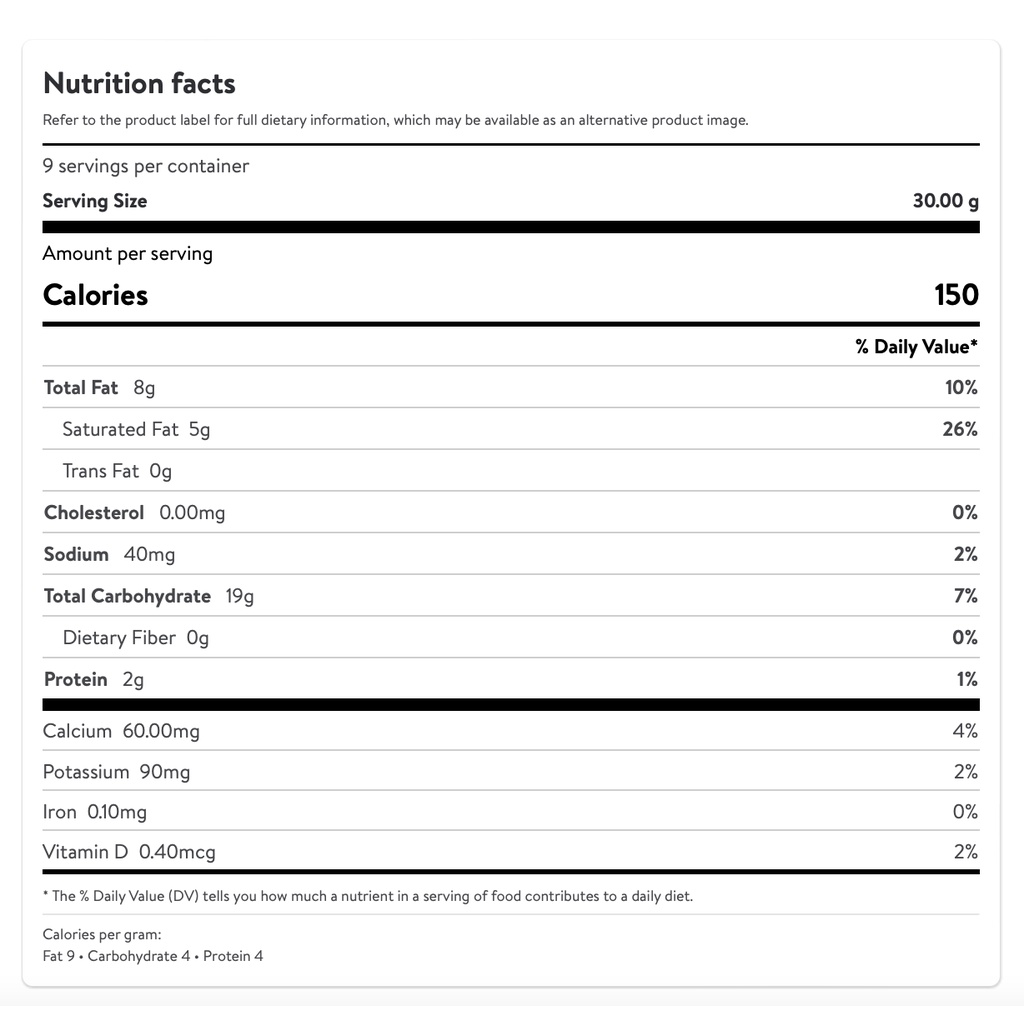Screen dimensions: 1024x1024
Task: Click the Cholesterol 0.00mg row label
Action: click(x=135, y=513)
